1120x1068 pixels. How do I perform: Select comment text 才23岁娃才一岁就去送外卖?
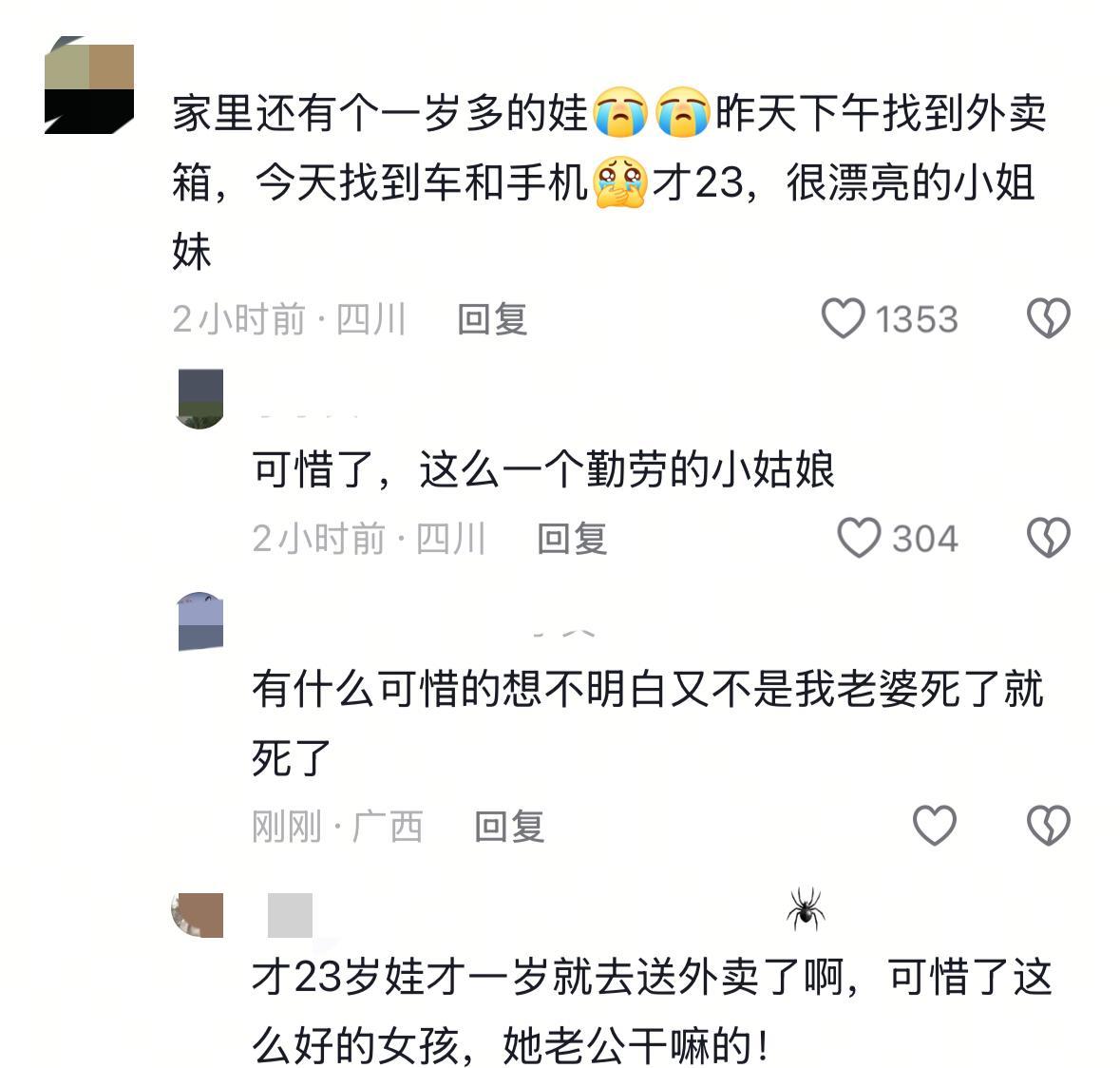[x=652, y=1011]
